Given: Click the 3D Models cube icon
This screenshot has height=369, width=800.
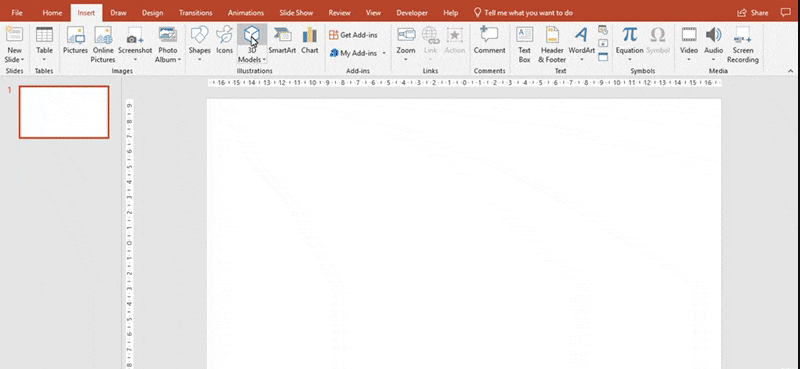Looking at the screenshot, I should point(252,34).
